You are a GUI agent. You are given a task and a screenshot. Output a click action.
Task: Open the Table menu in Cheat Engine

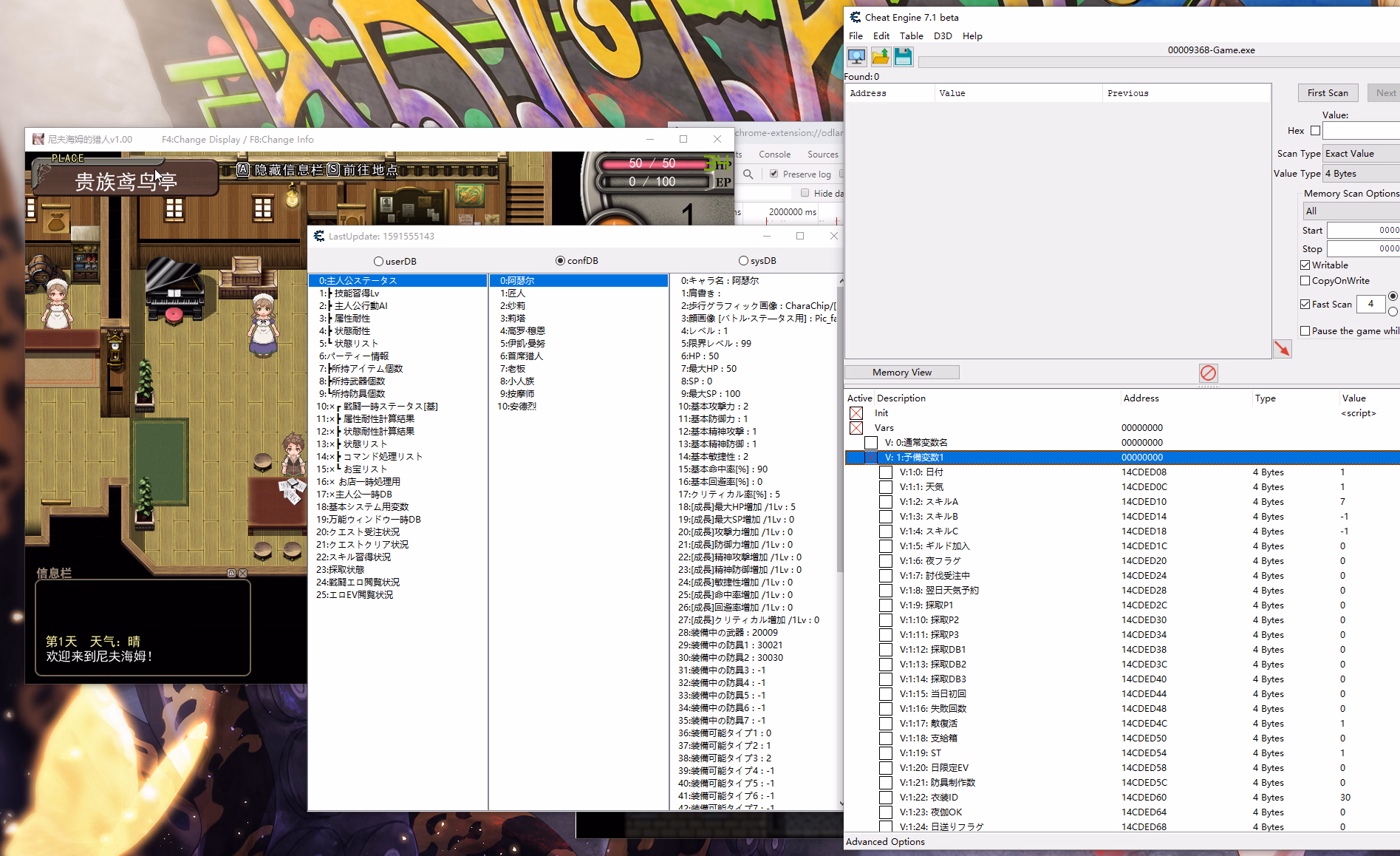[911, 35]
